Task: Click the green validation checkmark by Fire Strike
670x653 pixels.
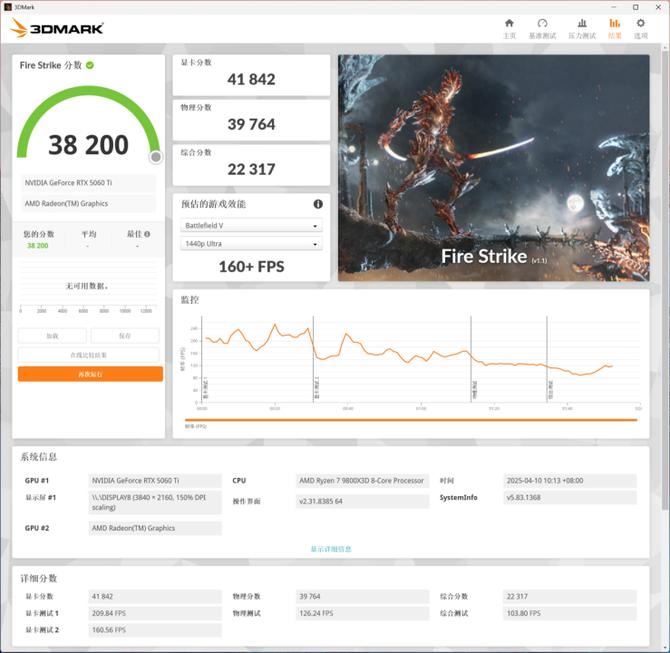Action: coord(90,65)
